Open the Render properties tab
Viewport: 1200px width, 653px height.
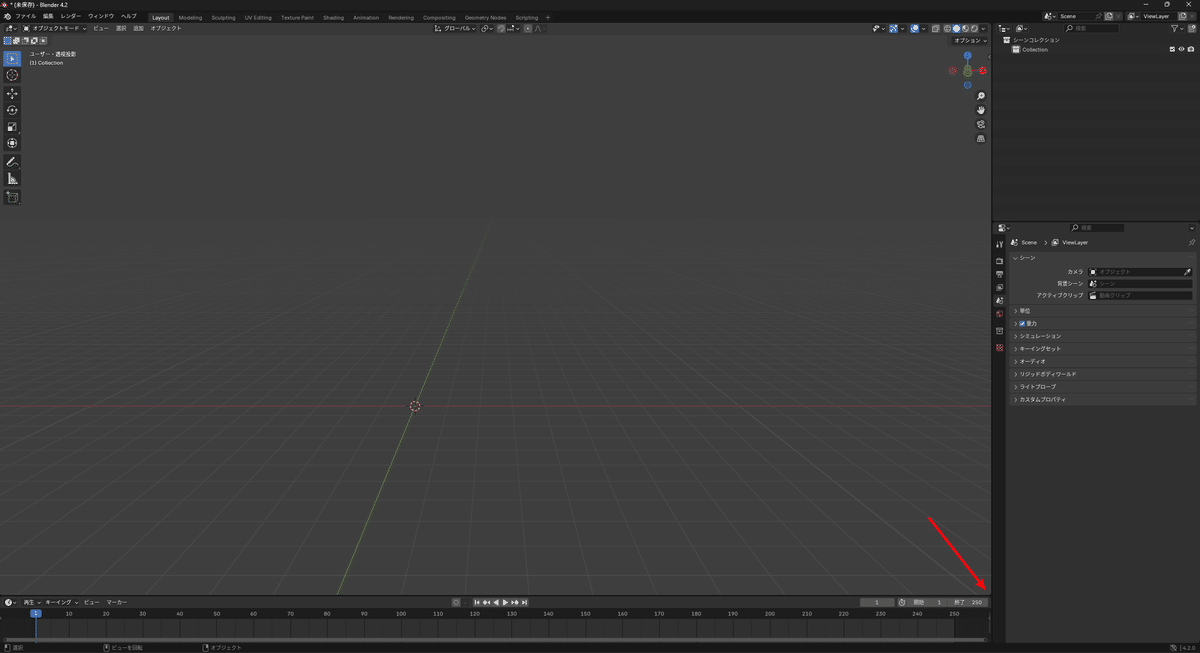pos(999,261)
